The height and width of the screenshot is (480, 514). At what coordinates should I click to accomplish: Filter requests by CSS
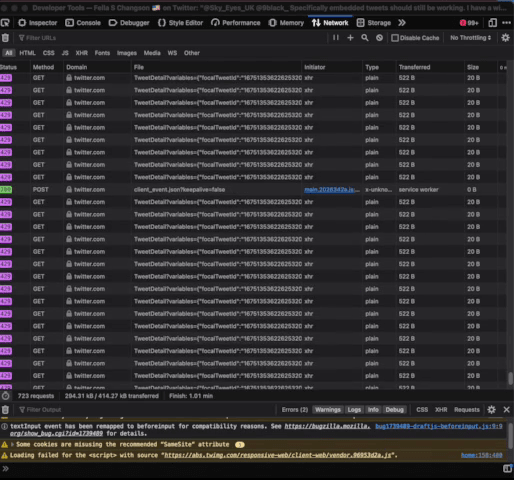point(49,53)
